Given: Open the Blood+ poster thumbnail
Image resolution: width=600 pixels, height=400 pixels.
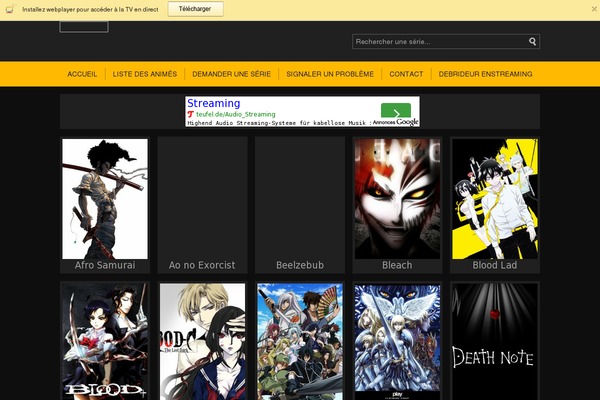Looking at the screenshot, I should pyautogui.click(x=105, y=341).
